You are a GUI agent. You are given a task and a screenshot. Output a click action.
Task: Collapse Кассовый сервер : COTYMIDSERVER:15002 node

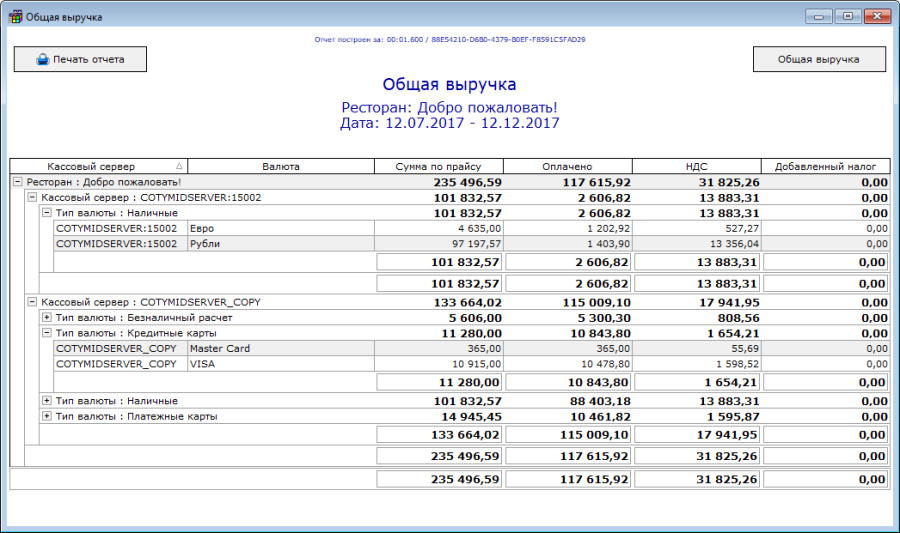click(x=31, y=198)
